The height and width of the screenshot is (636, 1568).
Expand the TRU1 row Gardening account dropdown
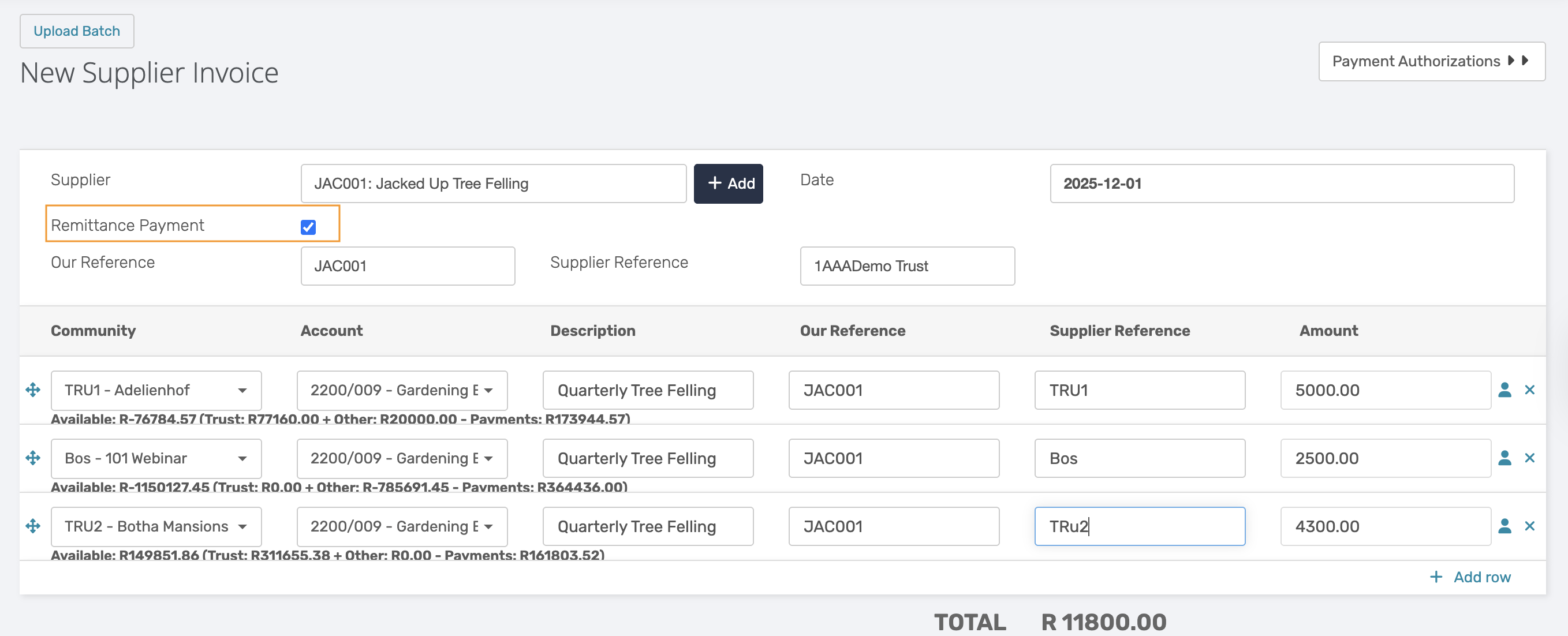(x=402, y=390)
